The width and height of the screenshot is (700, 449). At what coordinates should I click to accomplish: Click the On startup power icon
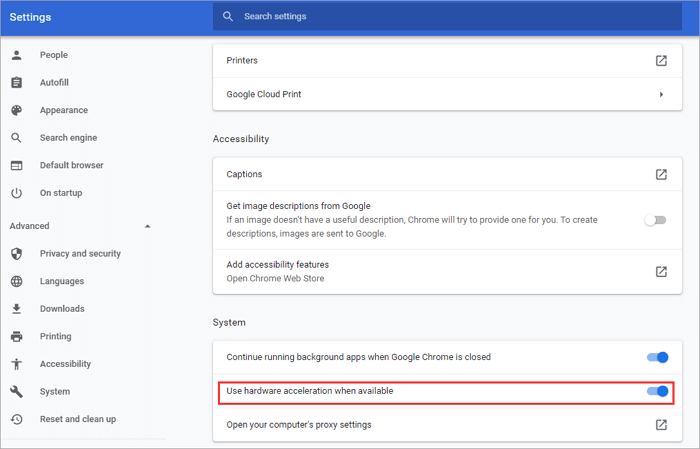pyautogui.click(x=17, y=192)
